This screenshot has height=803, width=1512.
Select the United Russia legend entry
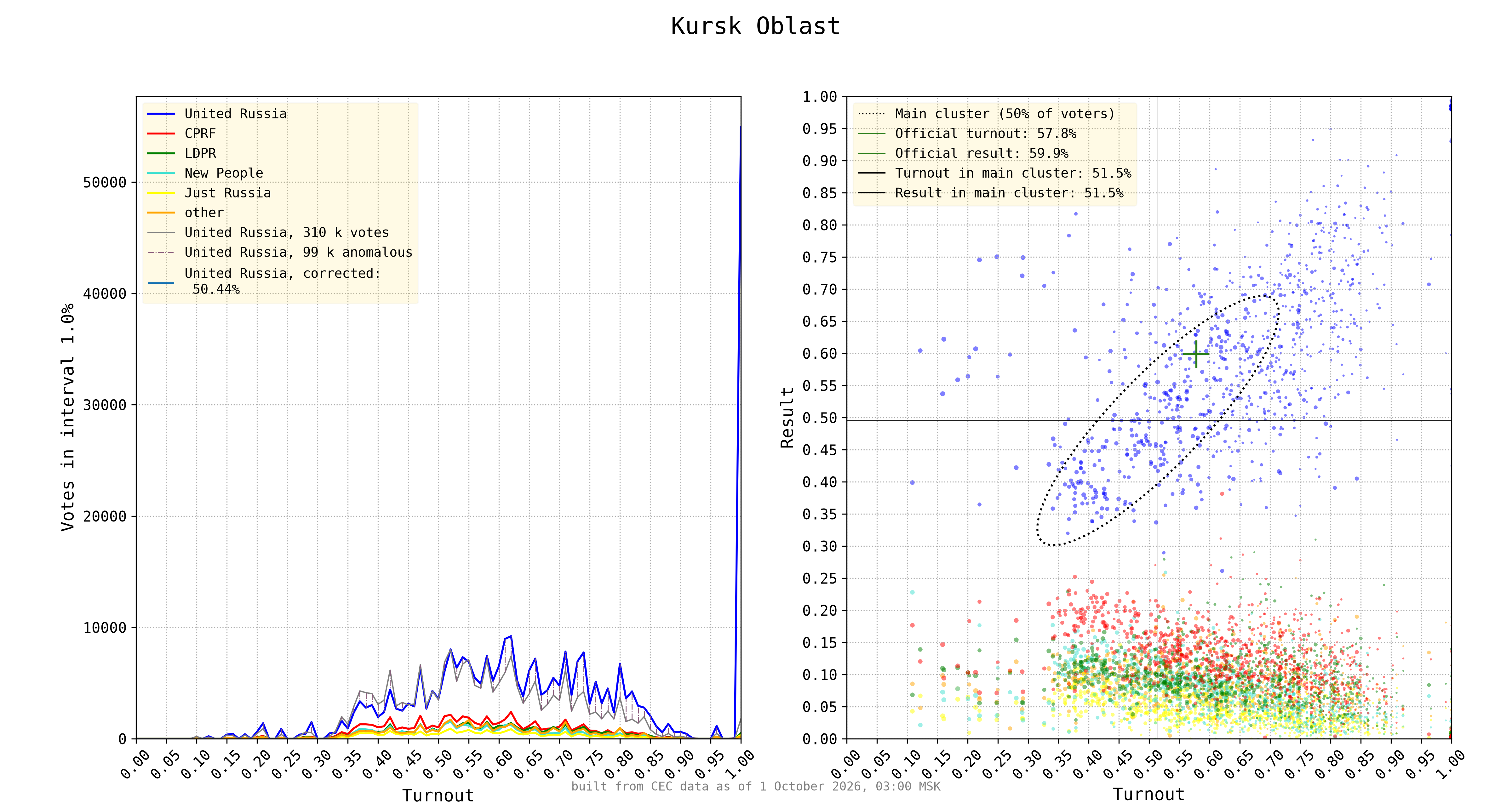[217, 114]
